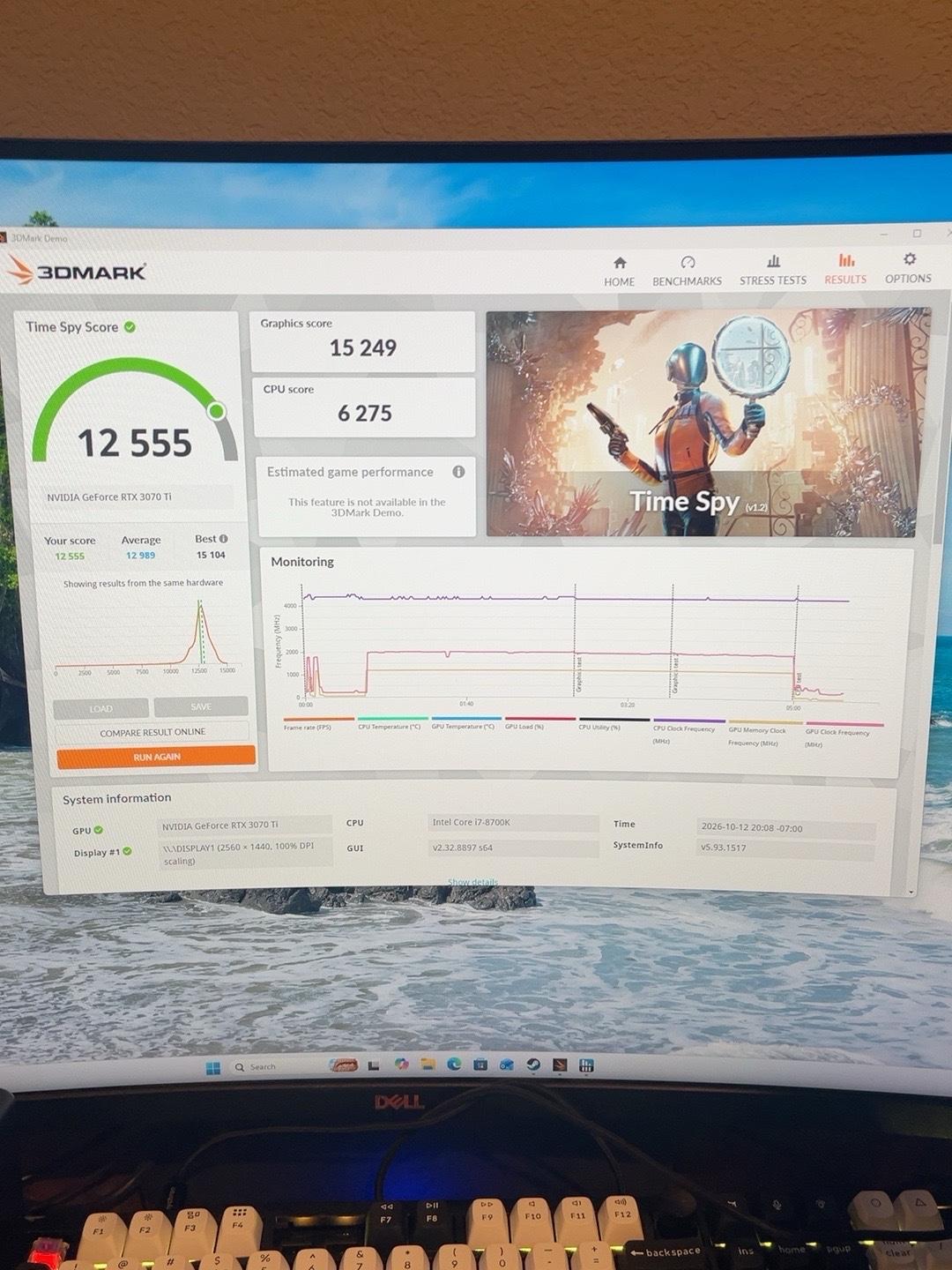Viewport: 952px width, 1270px height.
Task: Click the Task View icon in the taskbar
Action: [374, 1065]
